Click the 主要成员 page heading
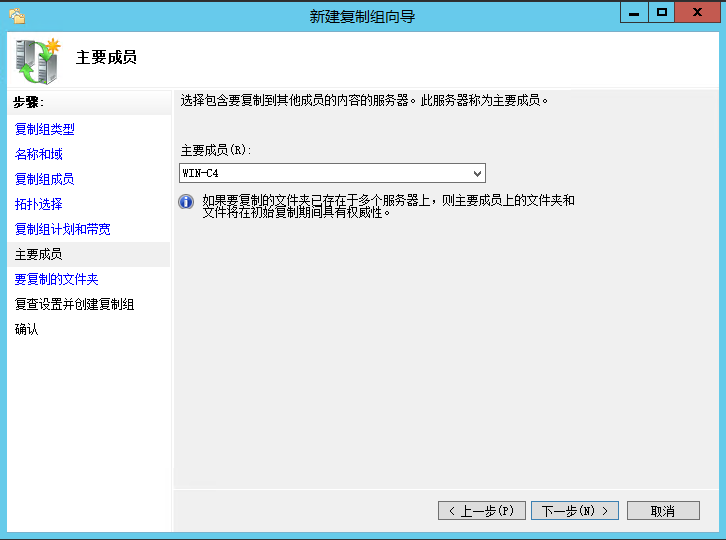This screenshot has width=726, height=540. click(x=106, y=57)
